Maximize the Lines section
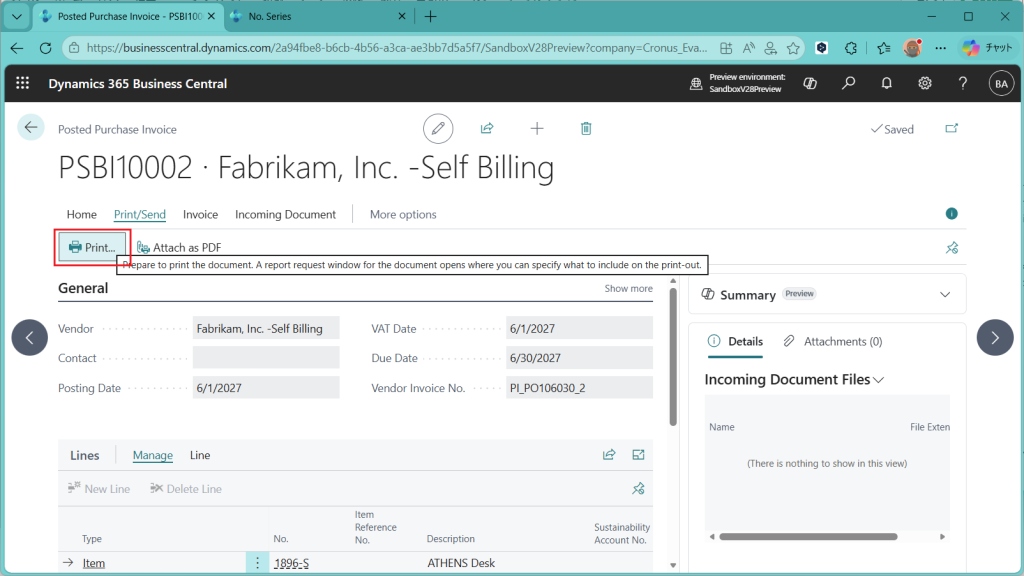This screenshot has width=1024, height=576. 638,455
